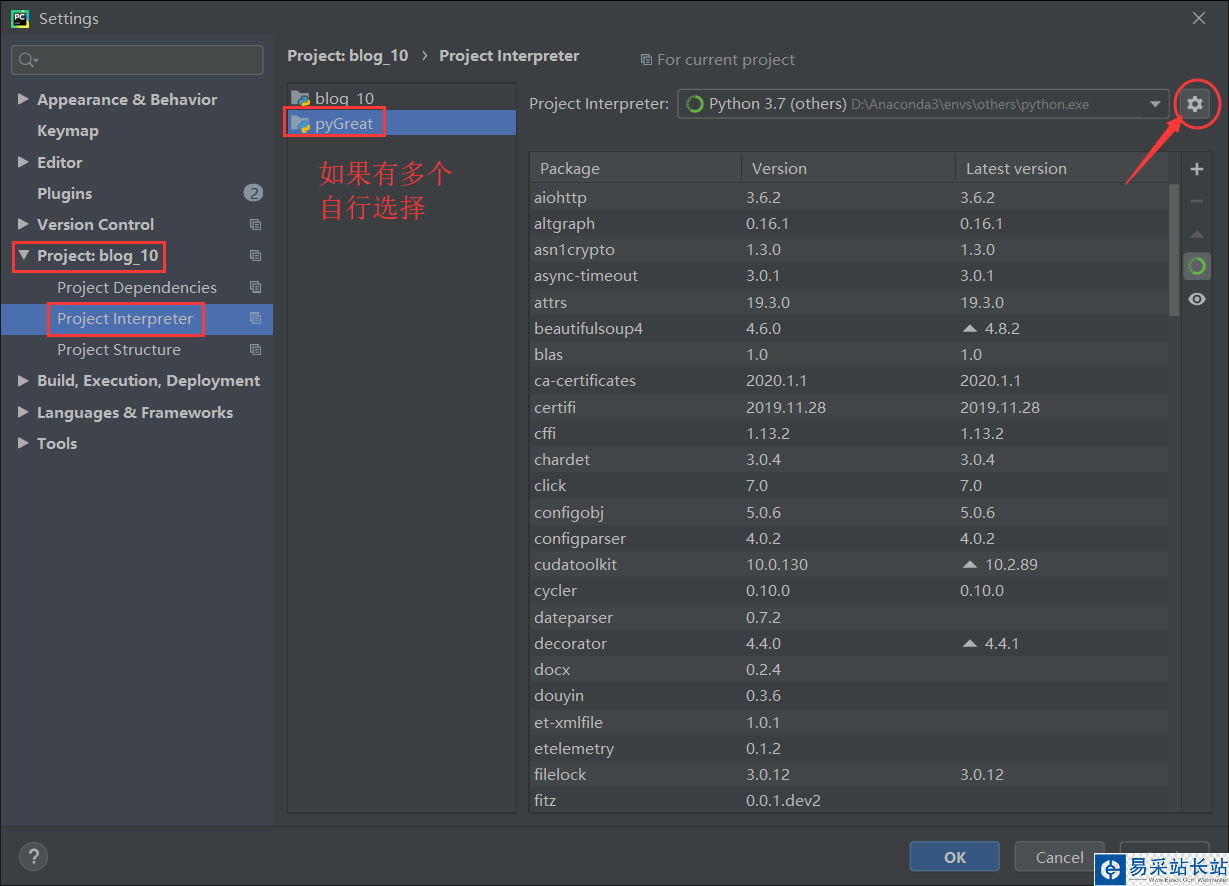Click in the settings search field
1229x886 pixels.
[138, 60]
